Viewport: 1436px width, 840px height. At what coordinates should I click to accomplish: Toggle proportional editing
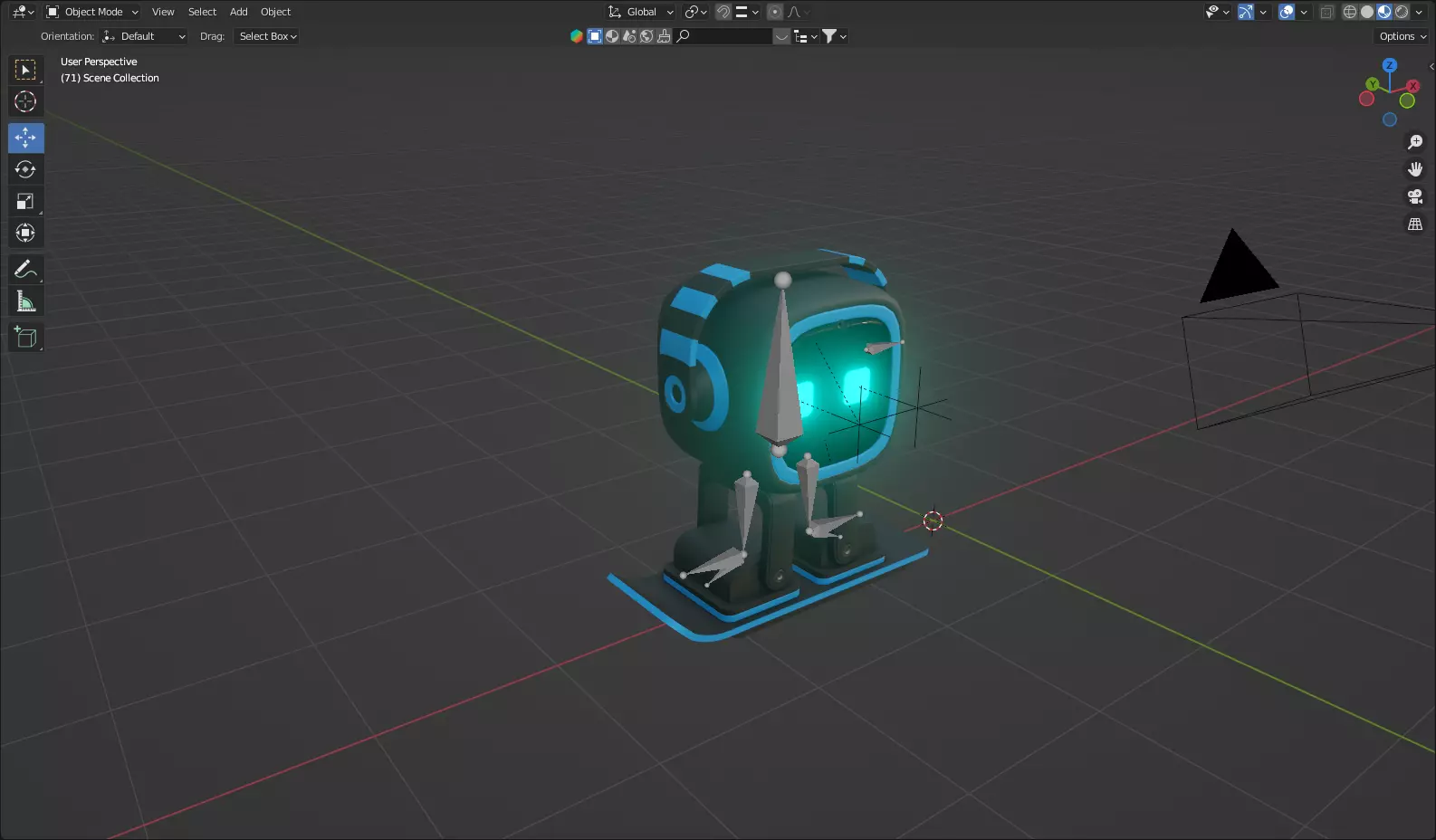775,12
